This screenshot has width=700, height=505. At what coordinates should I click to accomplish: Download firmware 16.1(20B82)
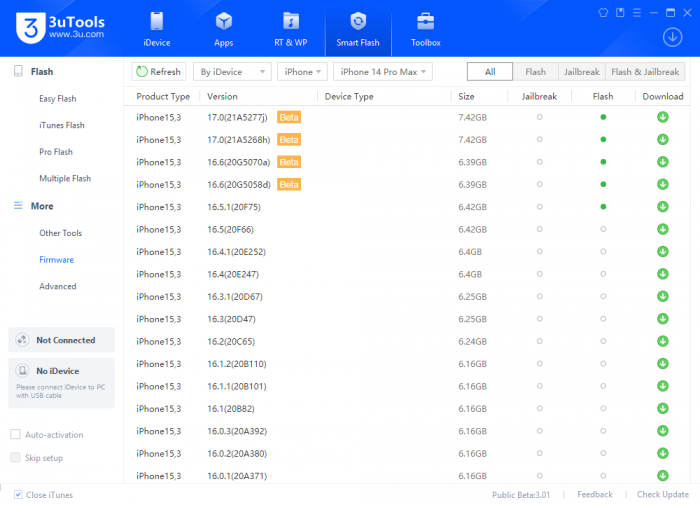[x=662, y=408]
